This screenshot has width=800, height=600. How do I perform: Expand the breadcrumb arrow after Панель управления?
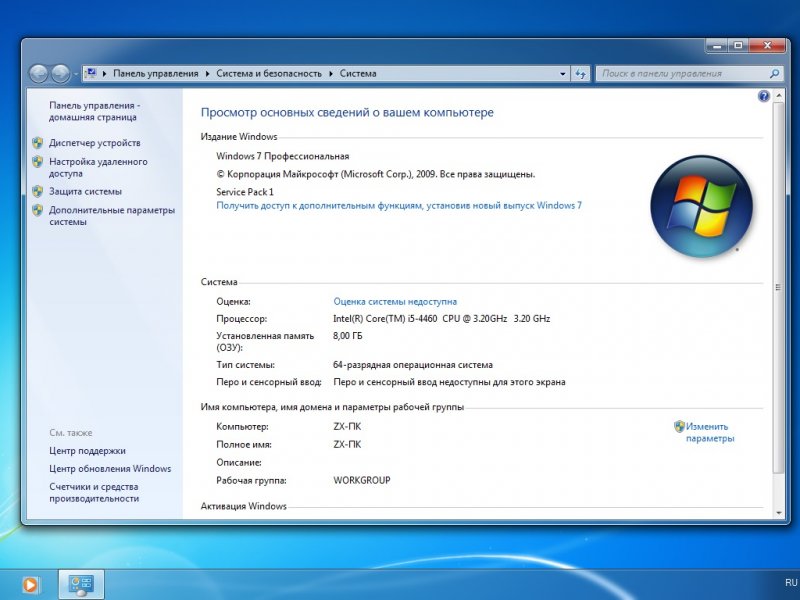coord(208,73)
